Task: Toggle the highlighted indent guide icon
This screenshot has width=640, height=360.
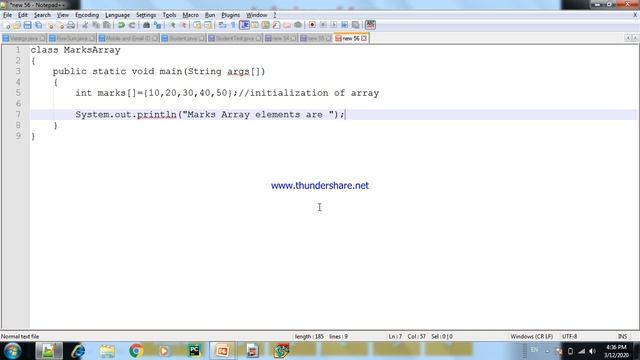Action: tap(244, 25)
